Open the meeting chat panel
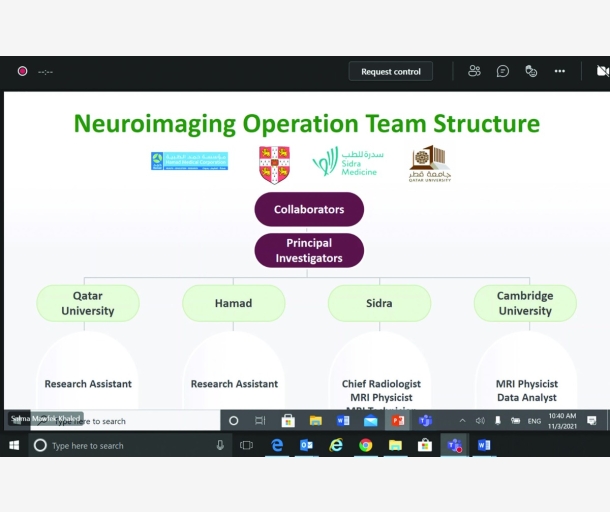The width and height of the screenshot is (610, 512). [503, 71]
